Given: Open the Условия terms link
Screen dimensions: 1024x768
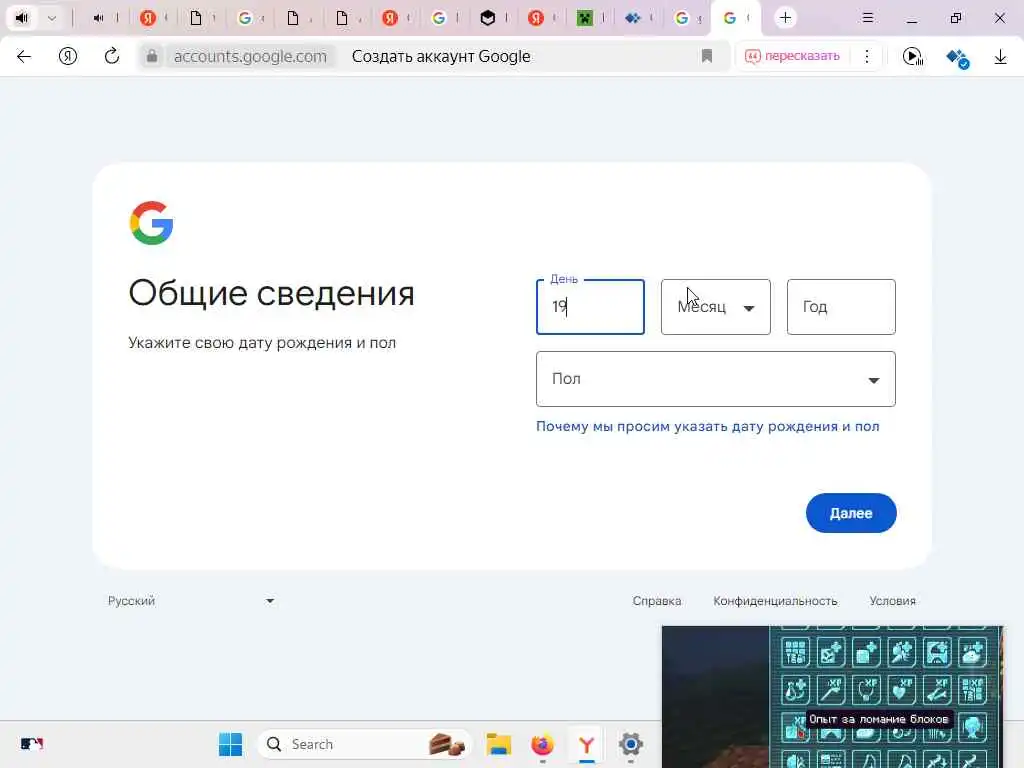Looking at the screenshot, I should coord(892,601).
